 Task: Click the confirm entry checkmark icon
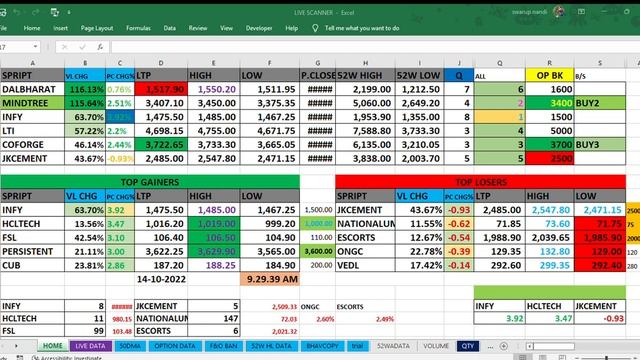[82, 47]
